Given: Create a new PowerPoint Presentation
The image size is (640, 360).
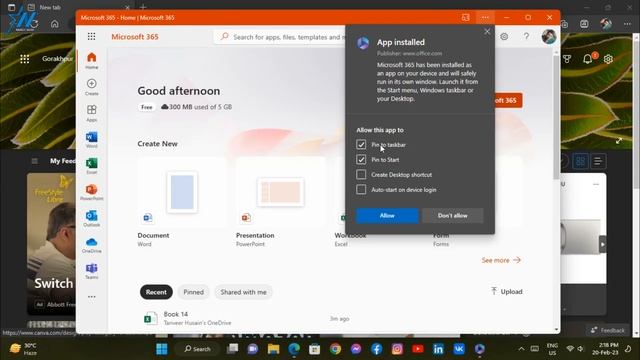Looking at the screenshot, I should click(280, 202).
